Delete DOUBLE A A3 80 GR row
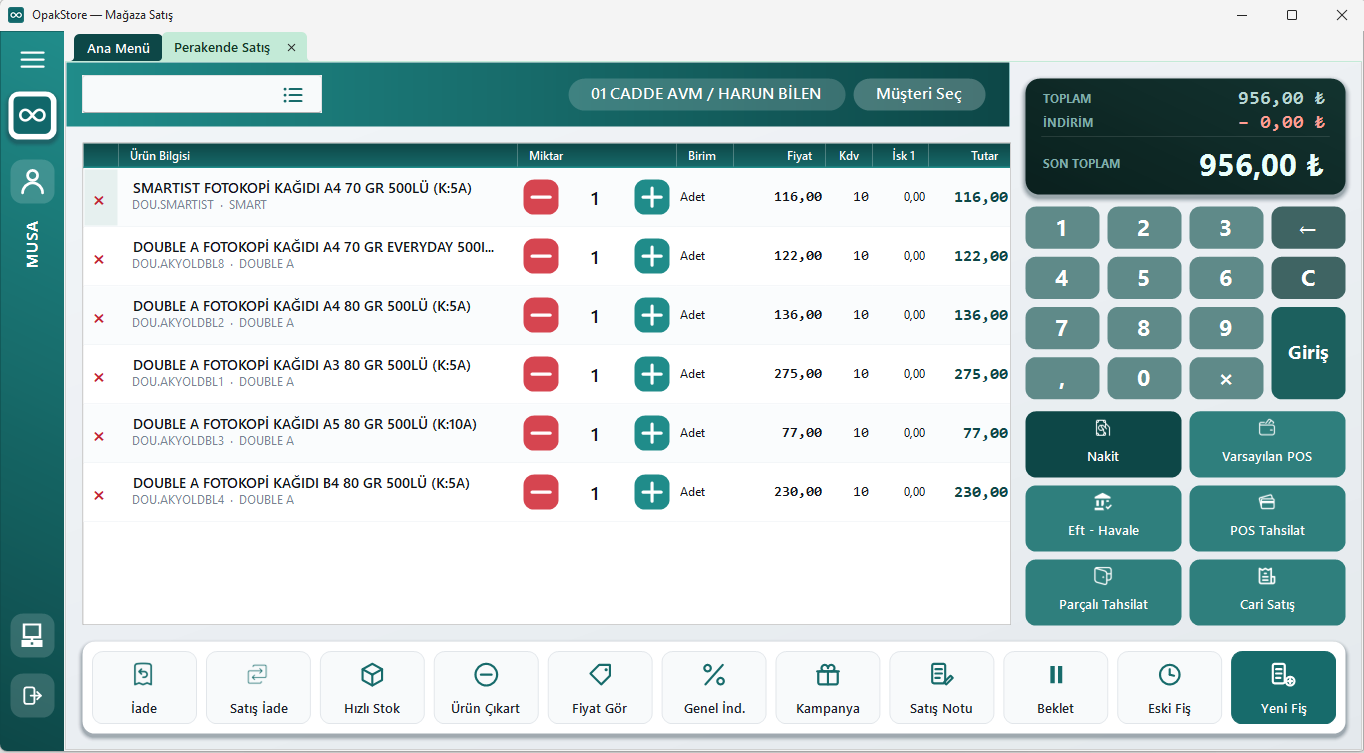Viewport: 1364px width, 753px height. coord(99,377)
